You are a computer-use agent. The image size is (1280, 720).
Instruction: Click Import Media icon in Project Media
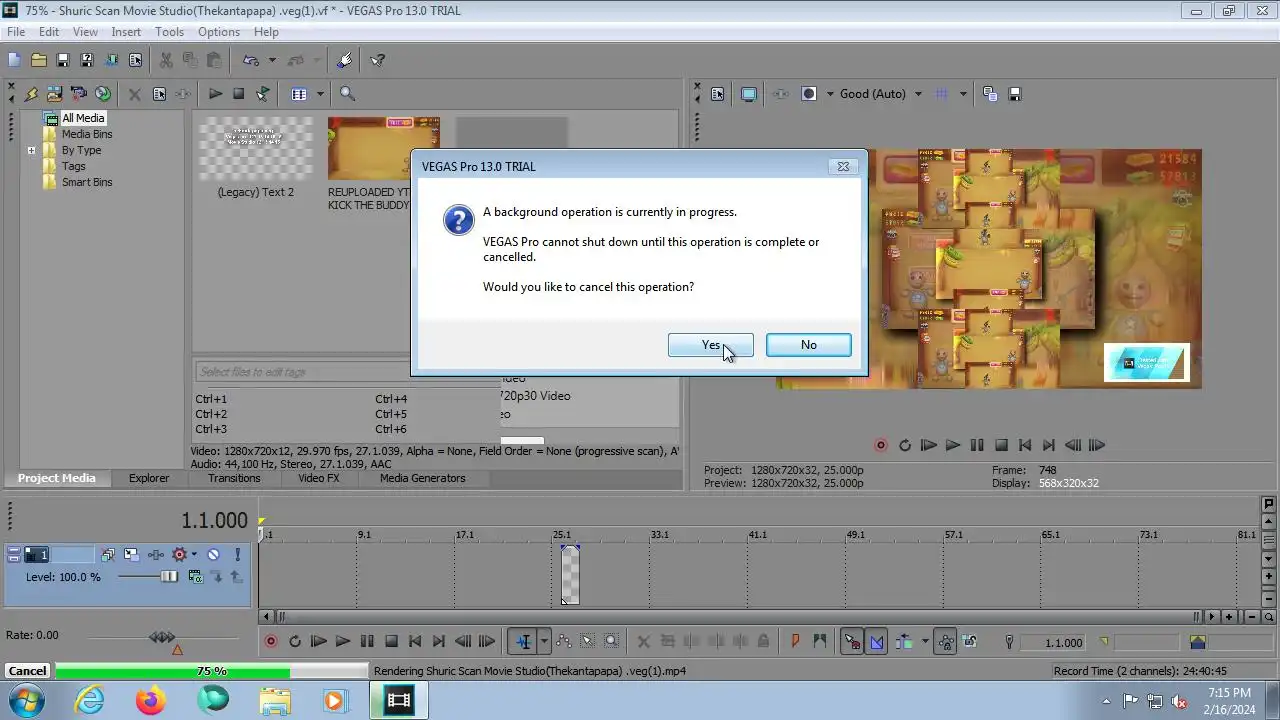[x=55, y=94]
